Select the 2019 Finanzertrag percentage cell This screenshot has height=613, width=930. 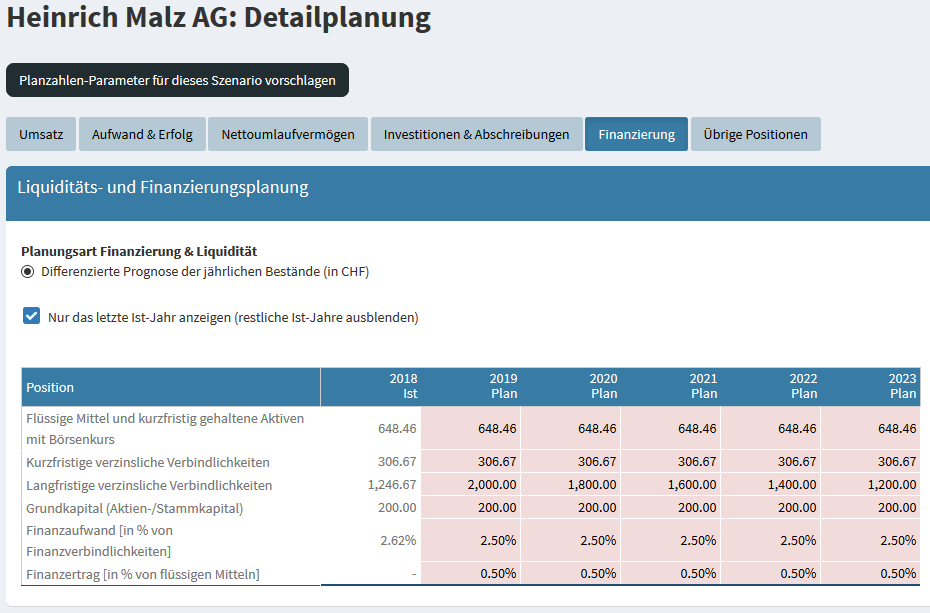pos(471,573)
